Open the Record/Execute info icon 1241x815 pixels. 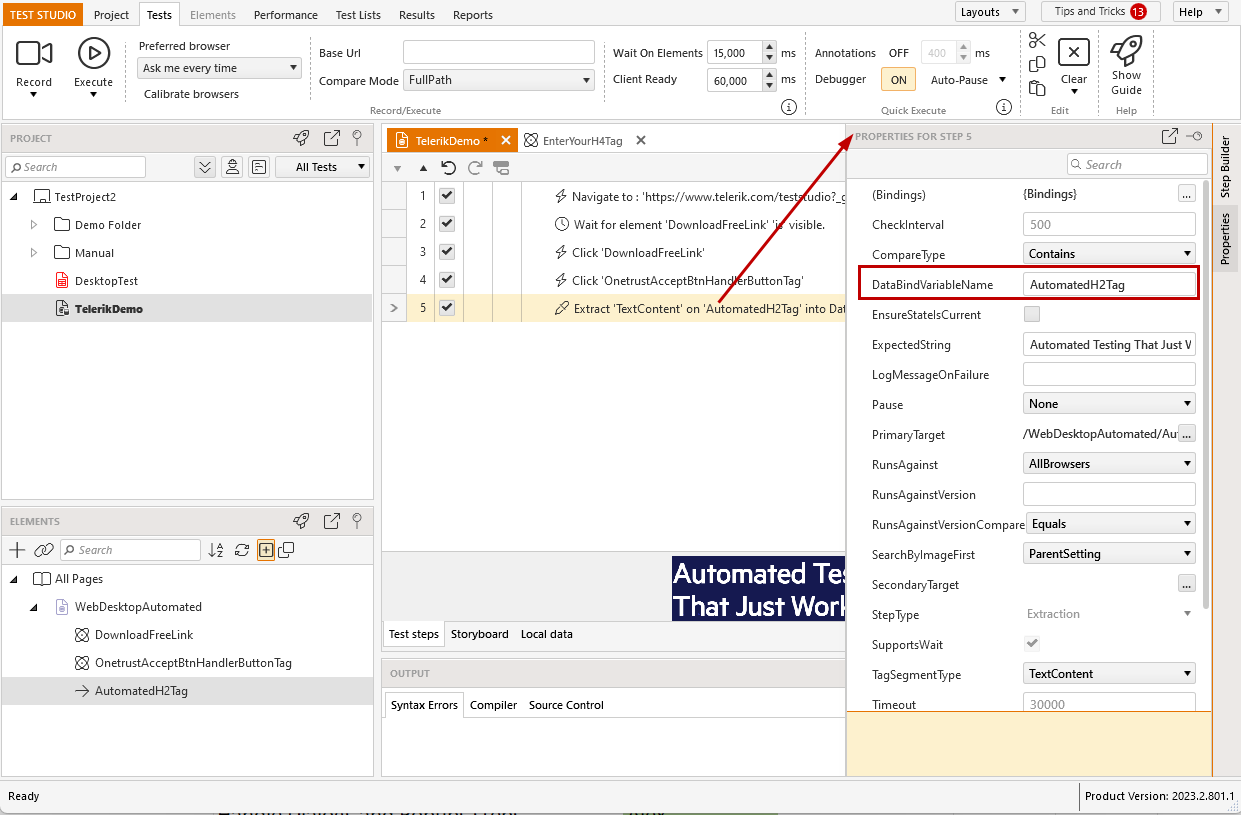(x=788, y=107)
